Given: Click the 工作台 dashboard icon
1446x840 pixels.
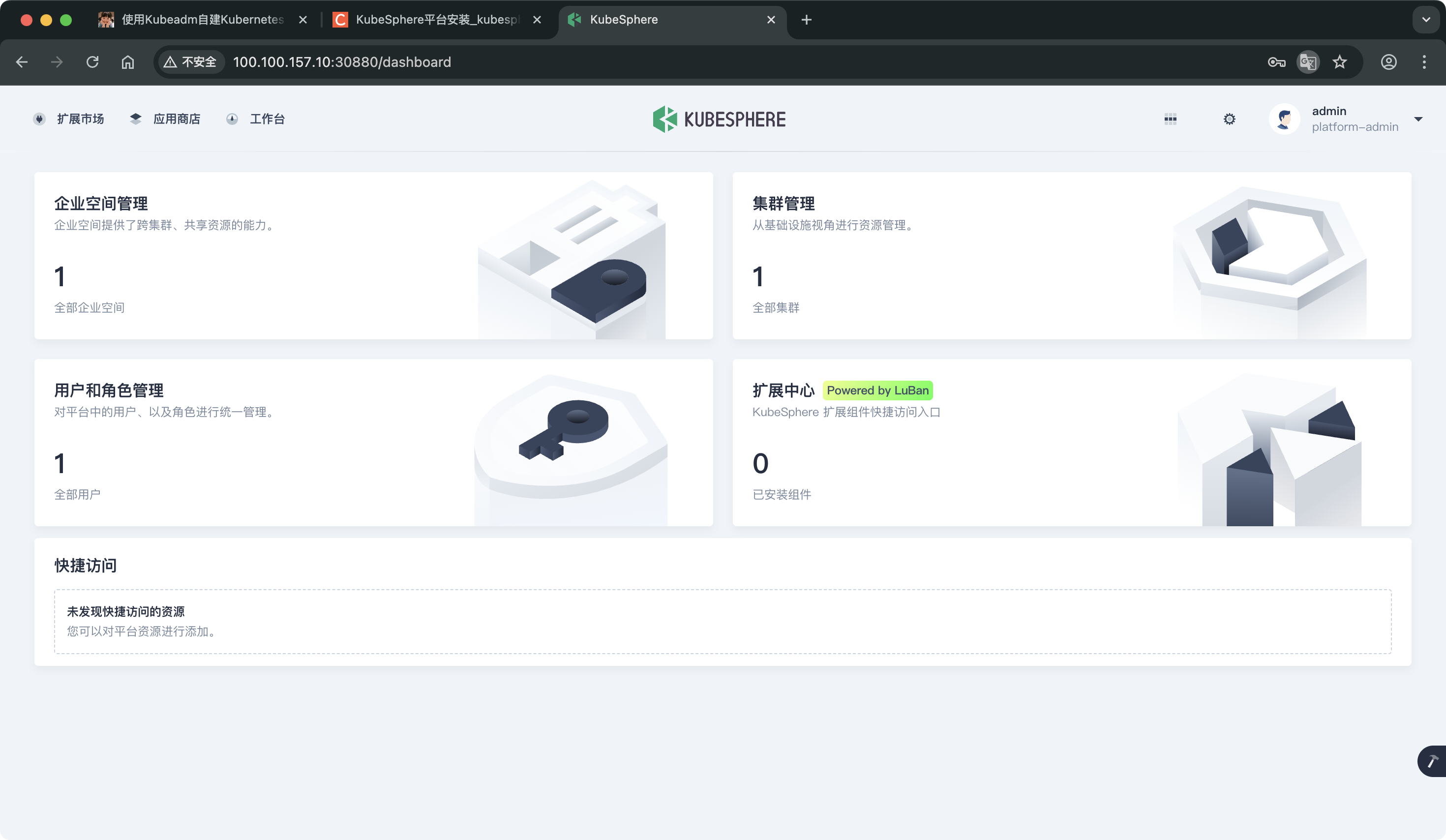Looking at the screenshot, I should (232, 119).
